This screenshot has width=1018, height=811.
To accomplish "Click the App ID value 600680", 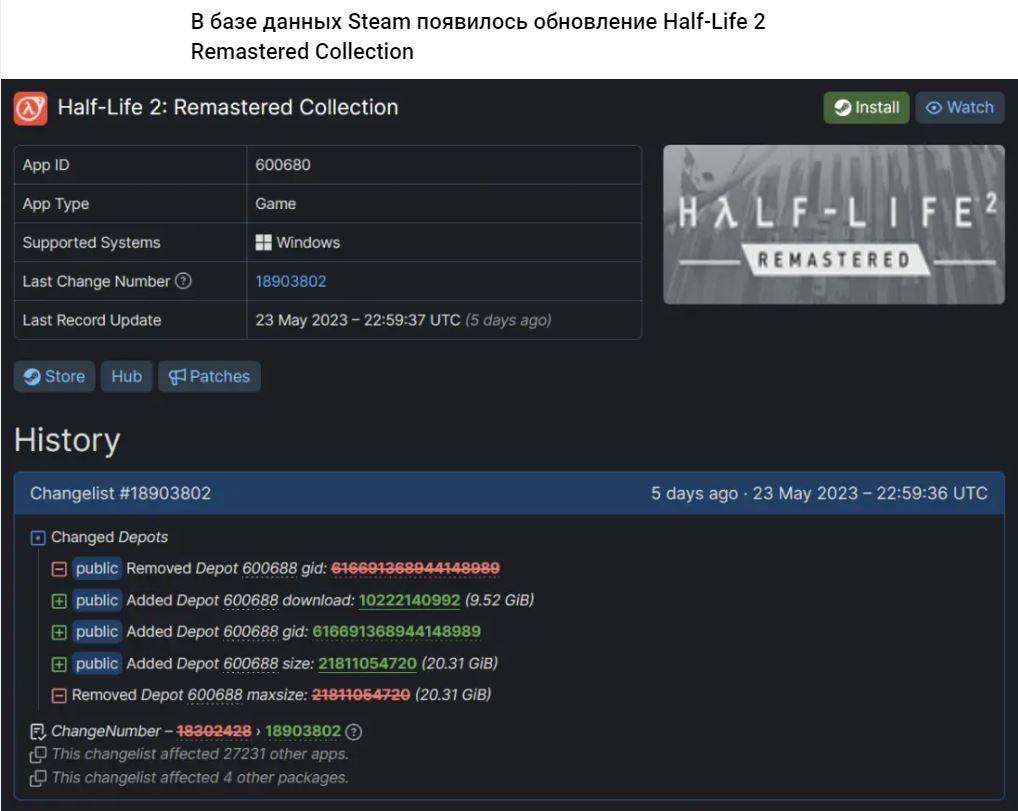I will click(x=283, y=165).
